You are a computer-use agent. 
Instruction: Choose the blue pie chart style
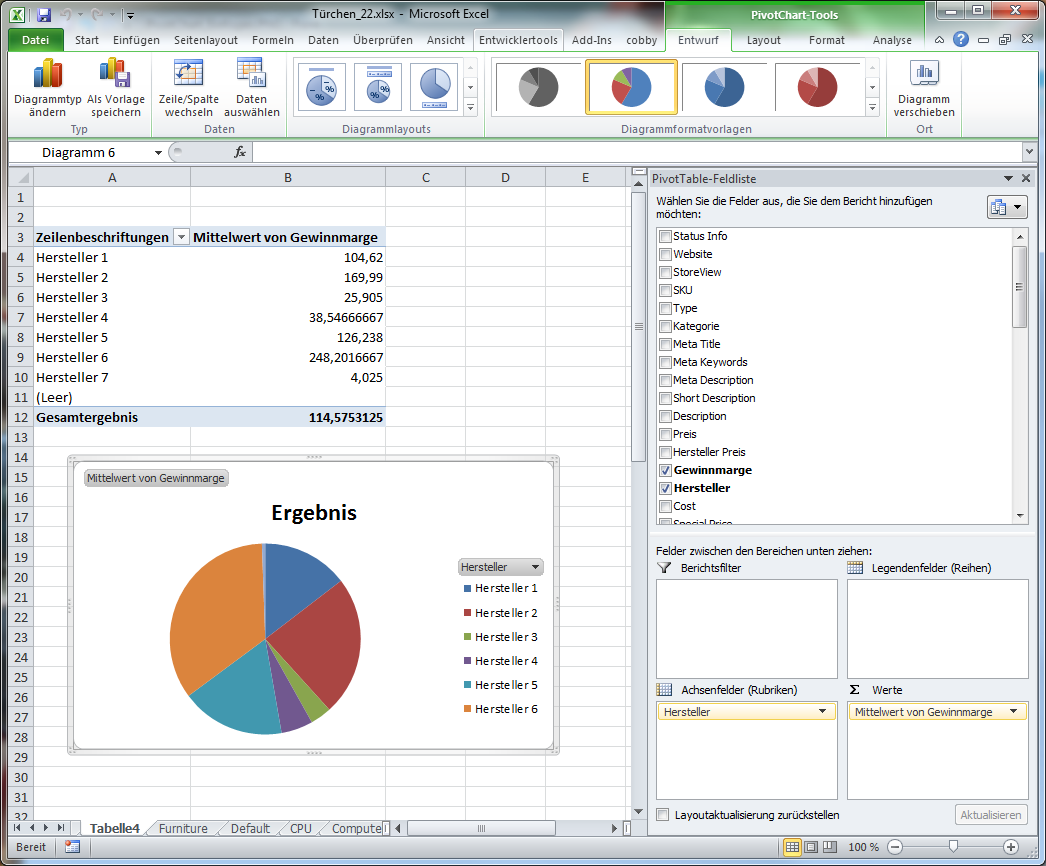724,87
